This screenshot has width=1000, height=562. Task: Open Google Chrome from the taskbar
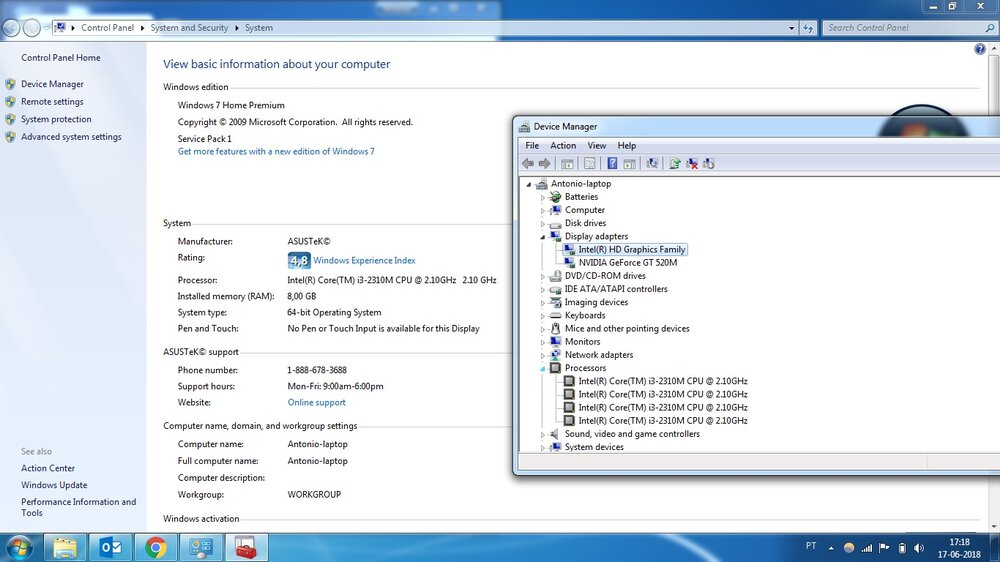(155, 547)
